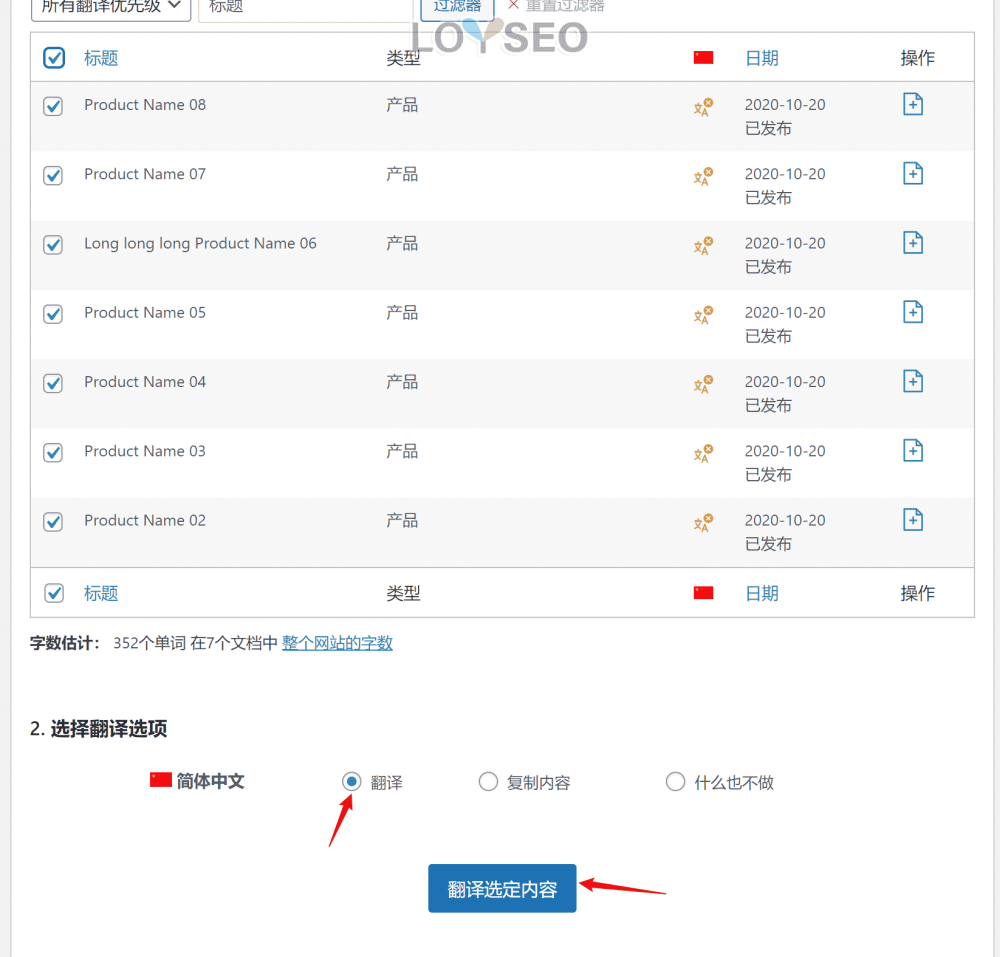
Task: Click the Product Name 07 title
Action: coord(145,174)
